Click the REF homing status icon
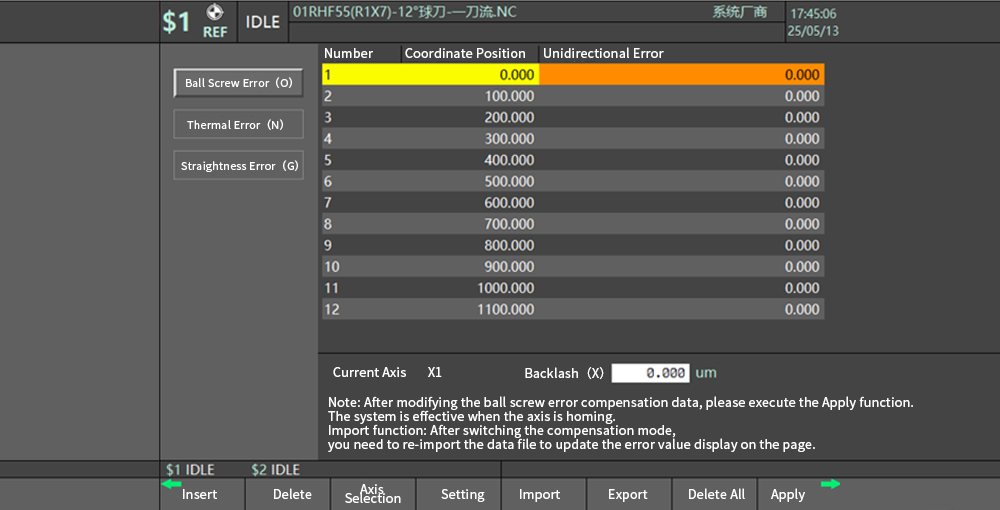1000x510 pixels. tap(214, 21)
